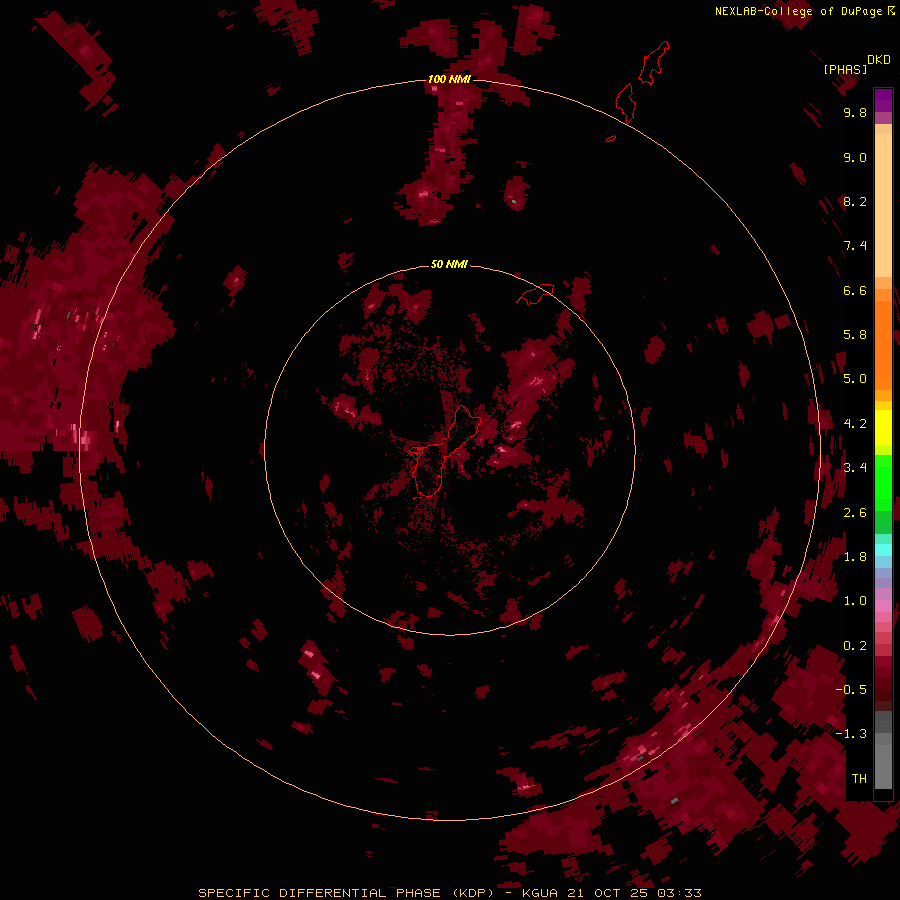Click the red Guam island outline at radar center
Image resolution: width=900 pixels, height=900 pixels.
443,451
